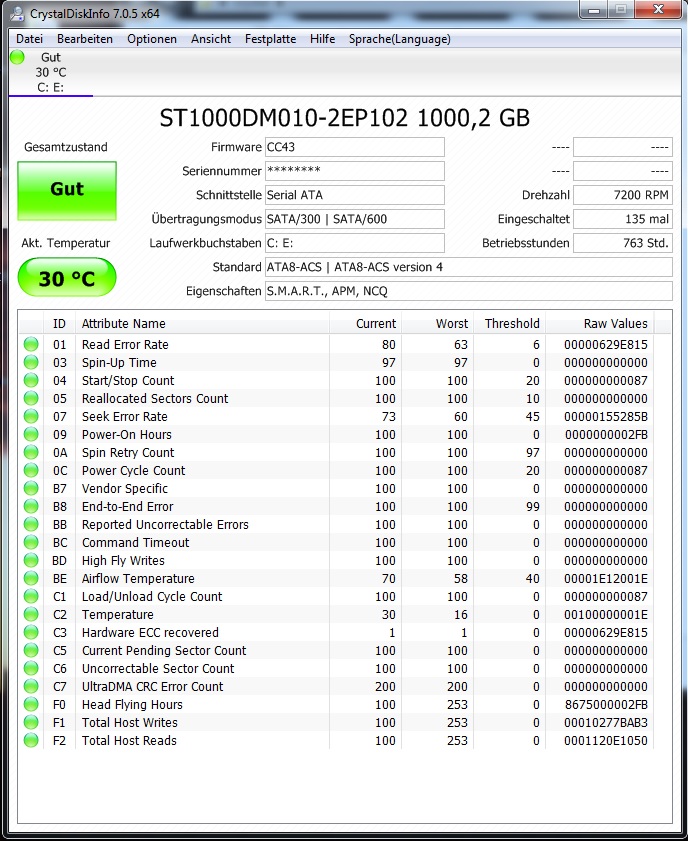Click the Worst column header
This screenshot has width=688, height=841.
point(438,323)
